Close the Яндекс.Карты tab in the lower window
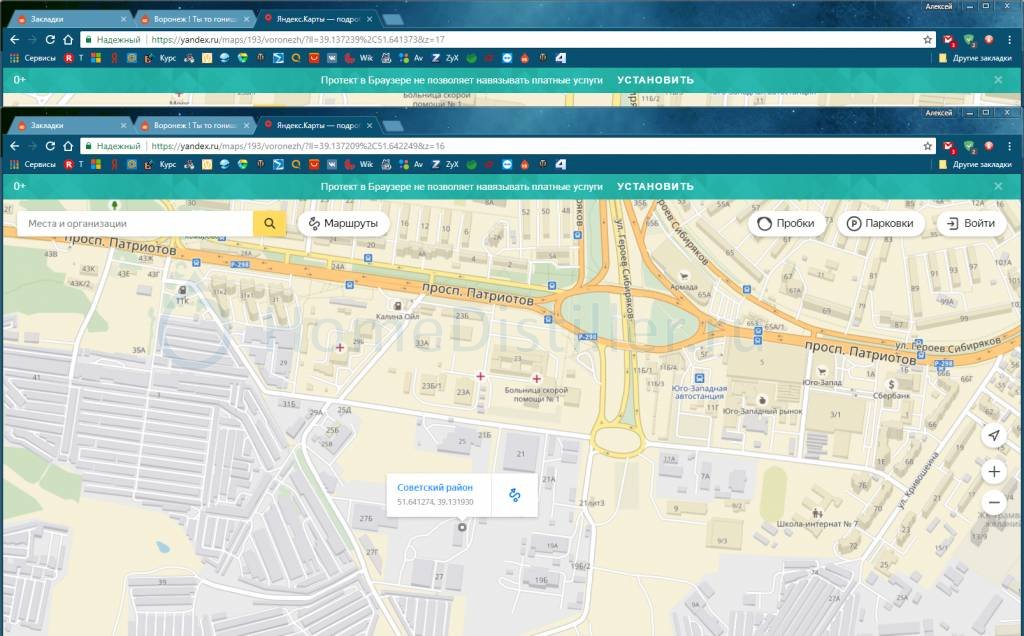The width and height of the screenshot is (1024, 636). click(x=370, y=125)
